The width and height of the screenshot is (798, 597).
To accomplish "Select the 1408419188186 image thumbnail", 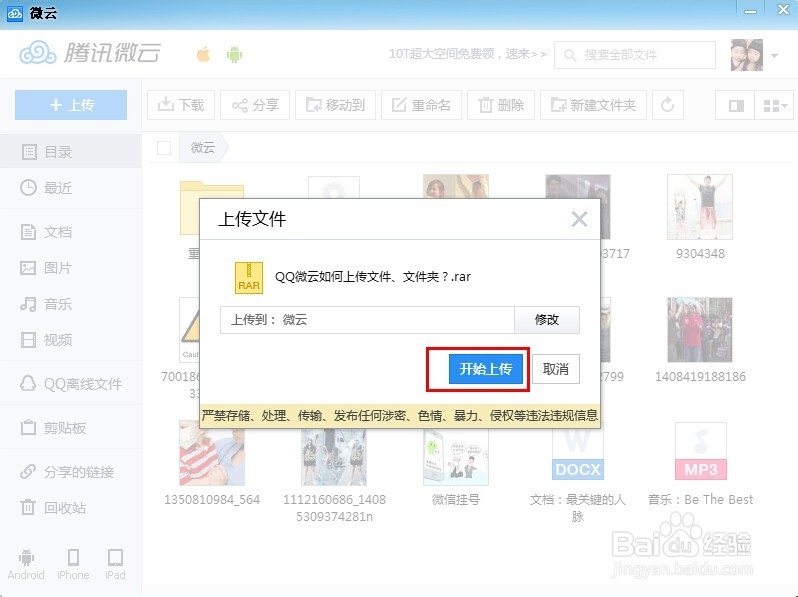I will 700,330.
